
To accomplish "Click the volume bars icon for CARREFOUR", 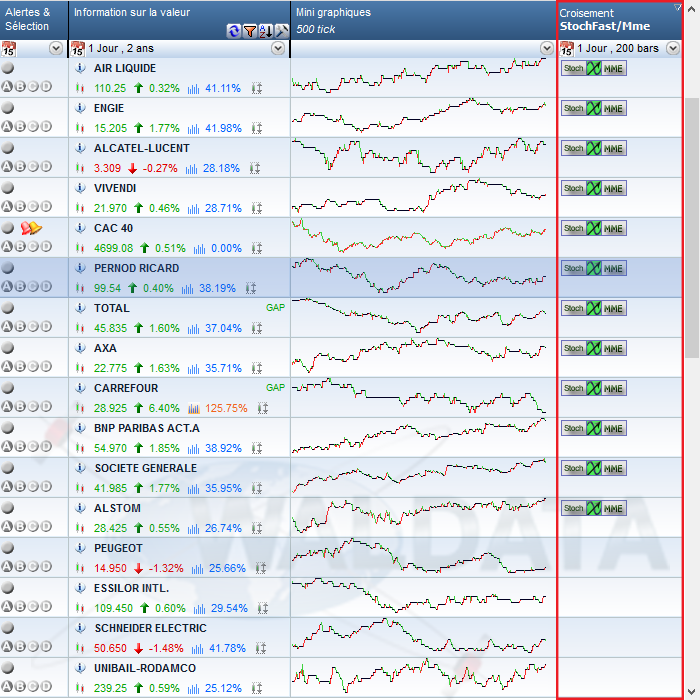I will (x=194, y=408).
